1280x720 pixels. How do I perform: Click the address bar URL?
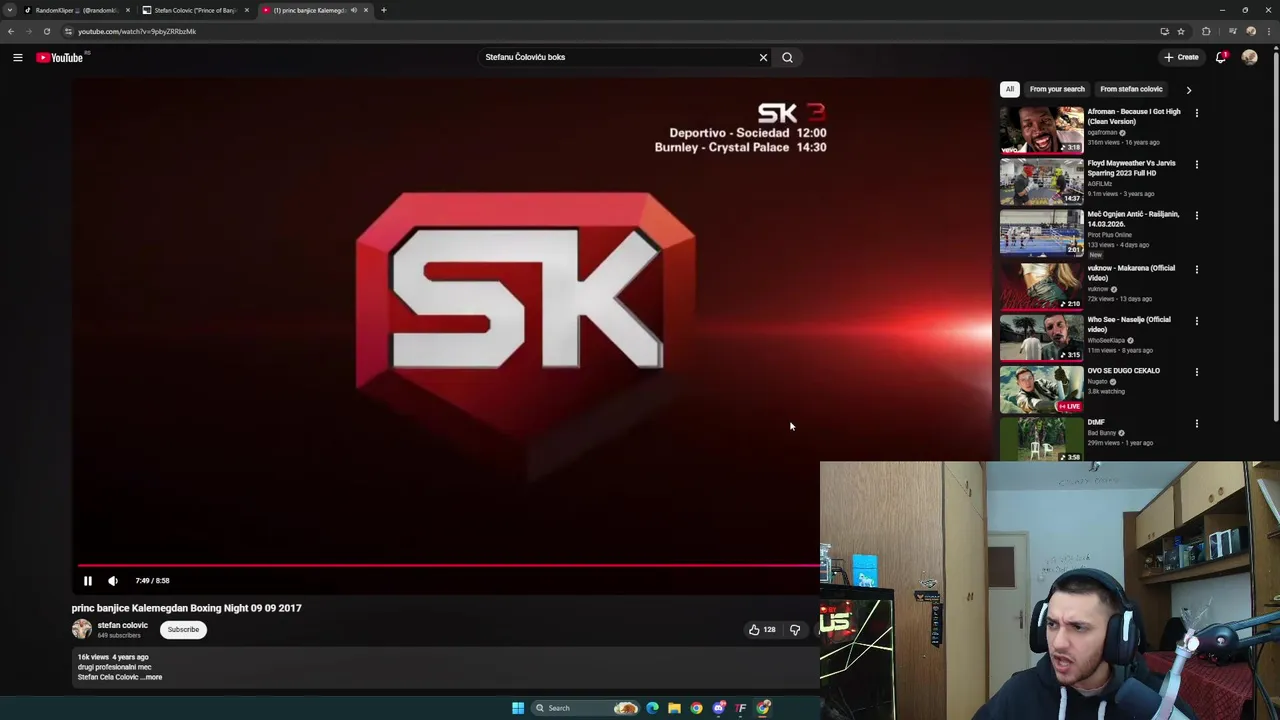pos(137,31)
